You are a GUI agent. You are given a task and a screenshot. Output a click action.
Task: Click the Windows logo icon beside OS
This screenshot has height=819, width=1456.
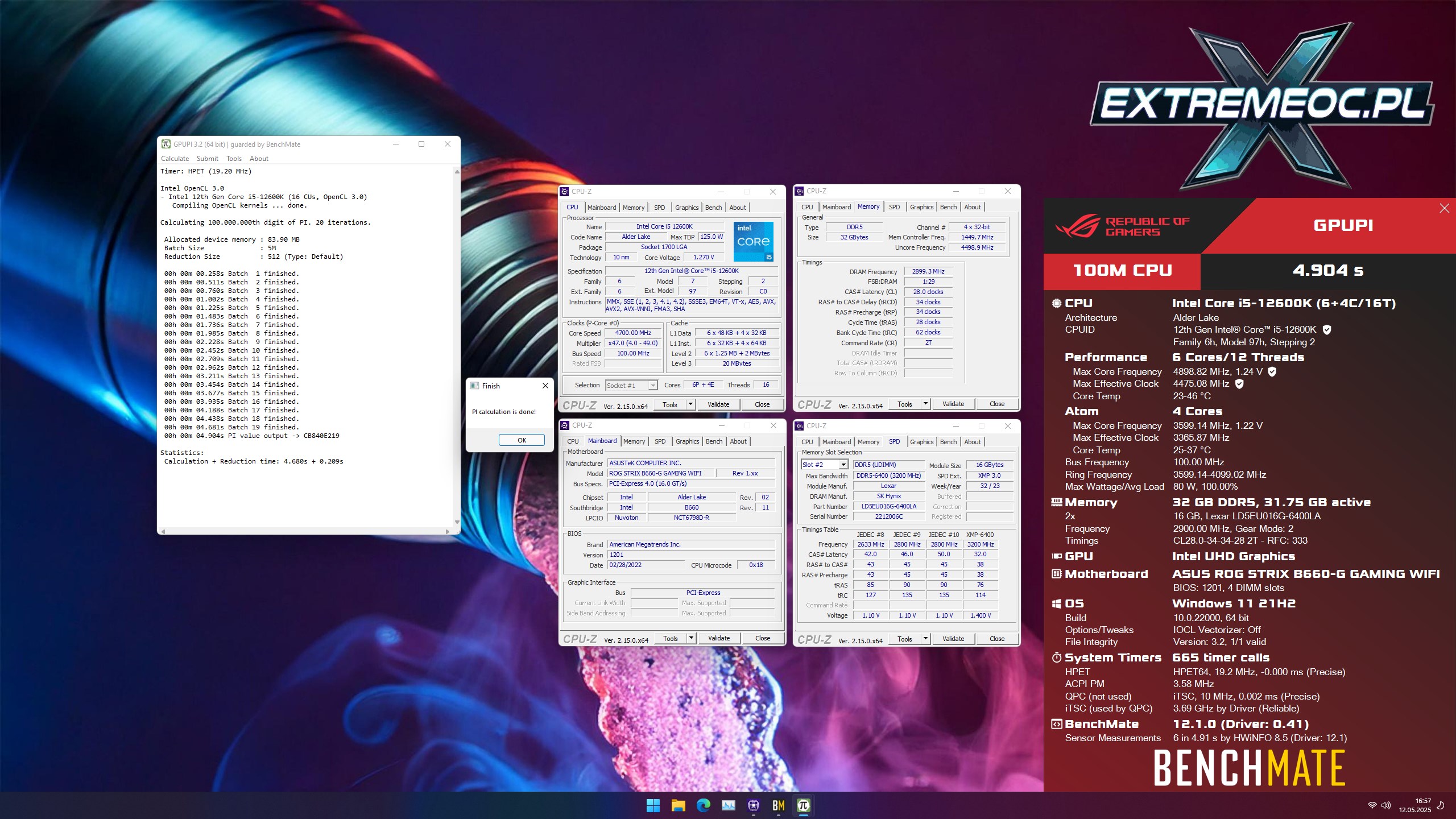[1057, 604]
